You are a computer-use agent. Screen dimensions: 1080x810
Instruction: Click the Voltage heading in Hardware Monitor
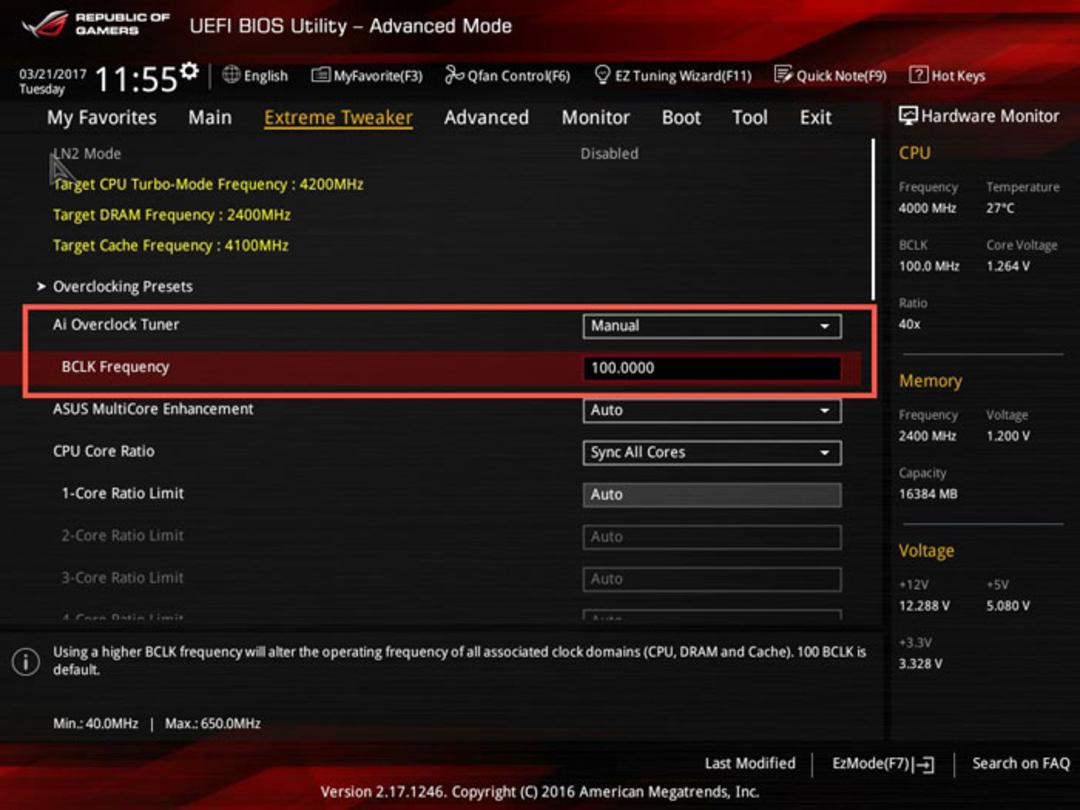[x=926, y=551]
